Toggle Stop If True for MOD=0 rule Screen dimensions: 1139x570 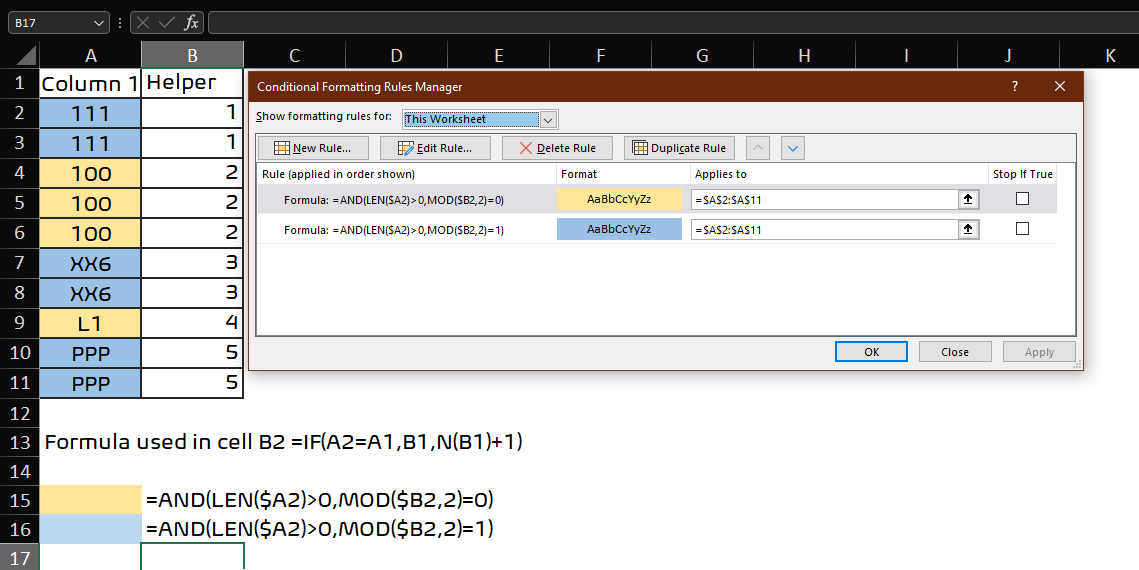pyautogui.click(x=1022, y=198)
